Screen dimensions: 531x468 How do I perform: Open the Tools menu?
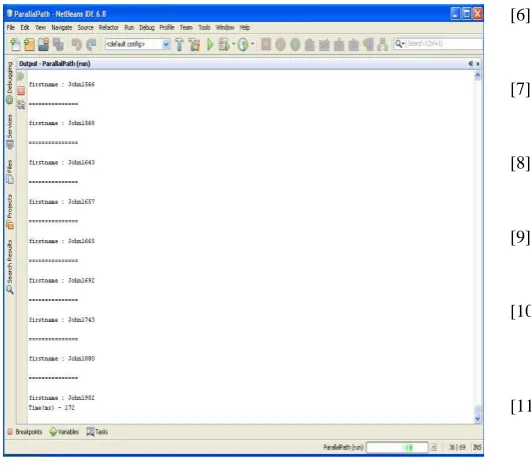tap(204, 27)
